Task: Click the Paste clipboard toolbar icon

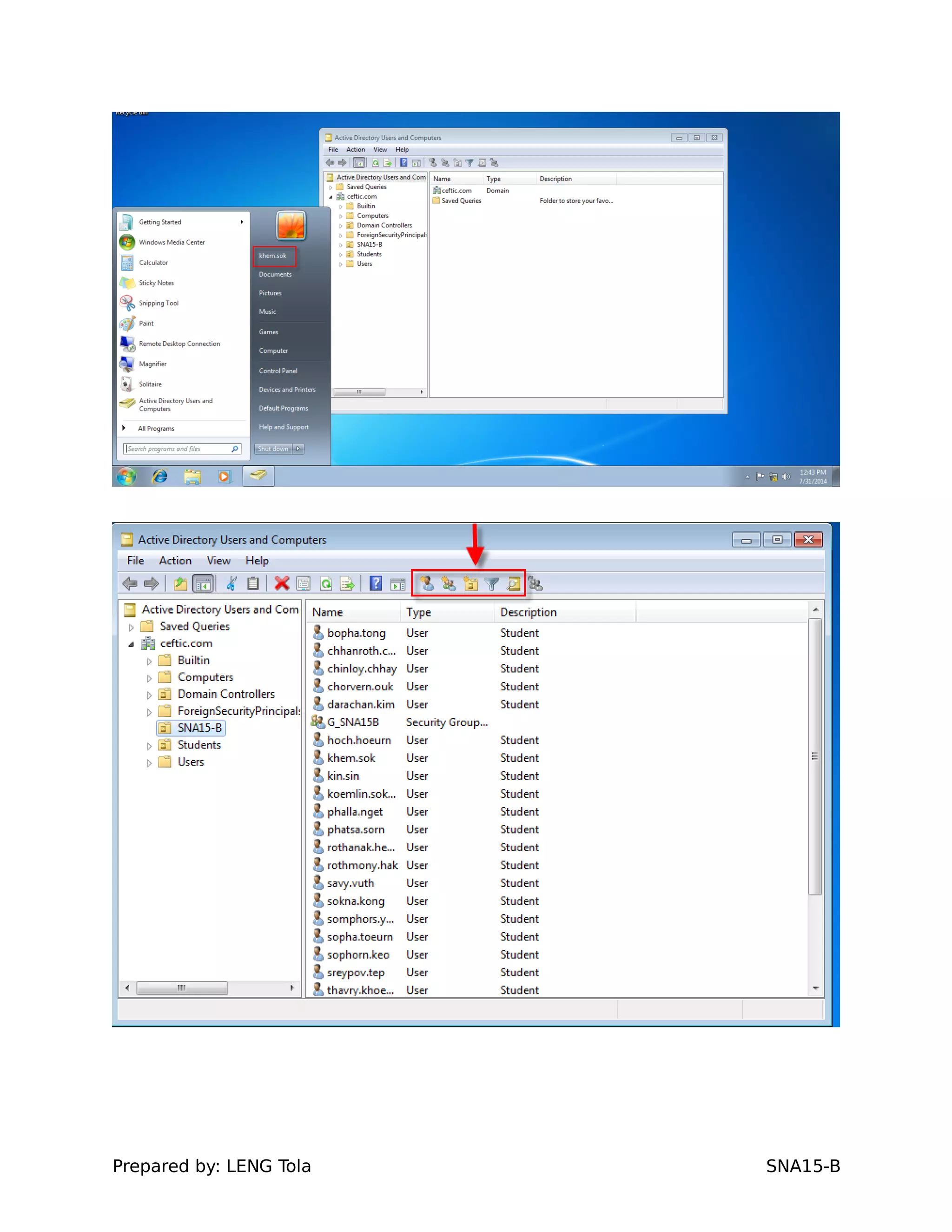Action: (x=253, y=583)
